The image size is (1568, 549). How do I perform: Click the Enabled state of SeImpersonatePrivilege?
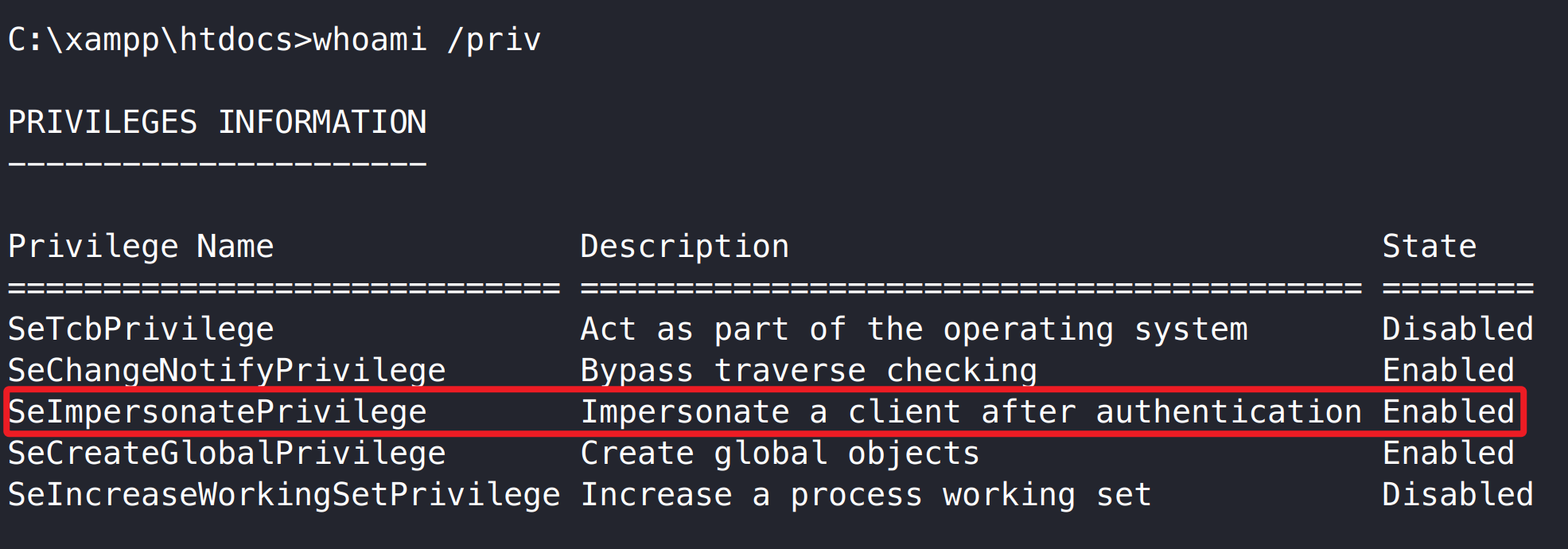click(1448, 412)
